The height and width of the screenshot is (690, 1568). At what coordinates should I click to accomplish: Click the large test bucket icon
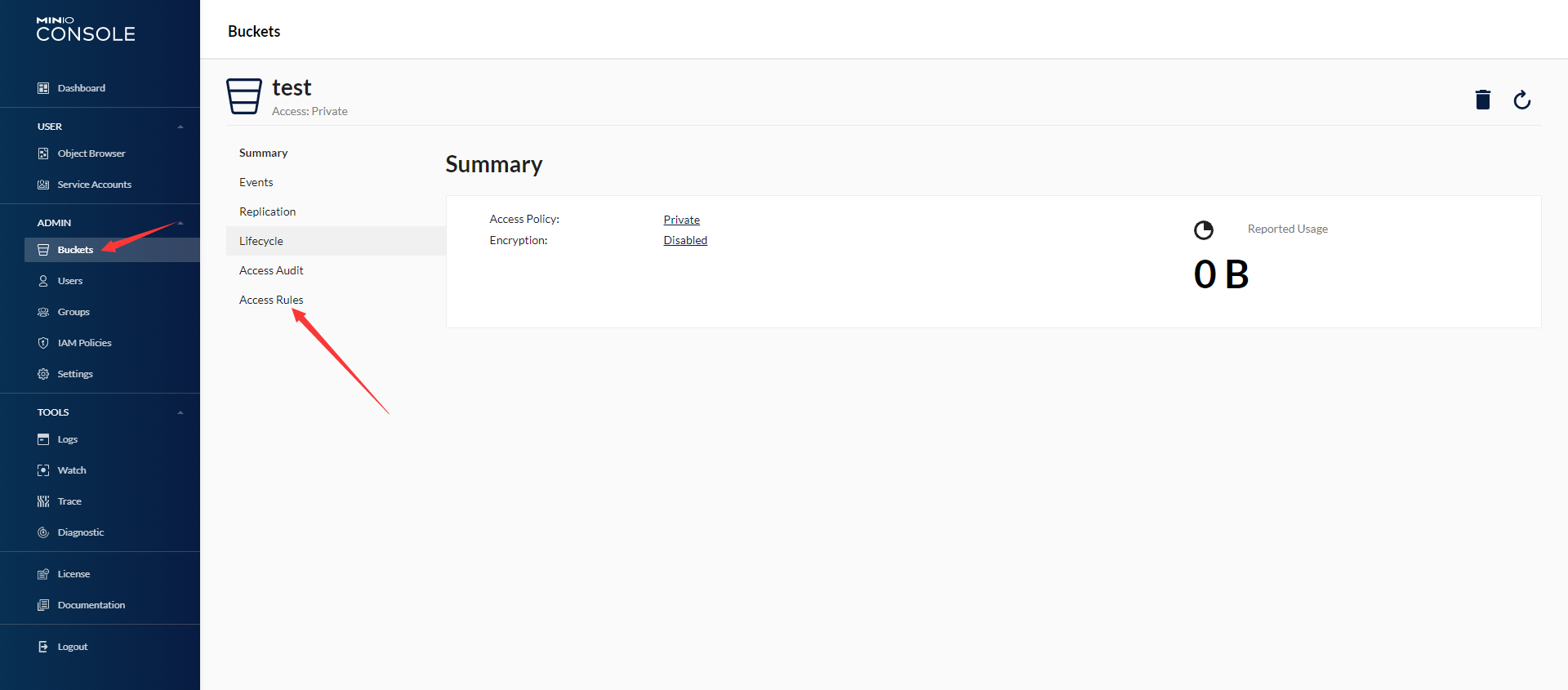click(244, 96)
